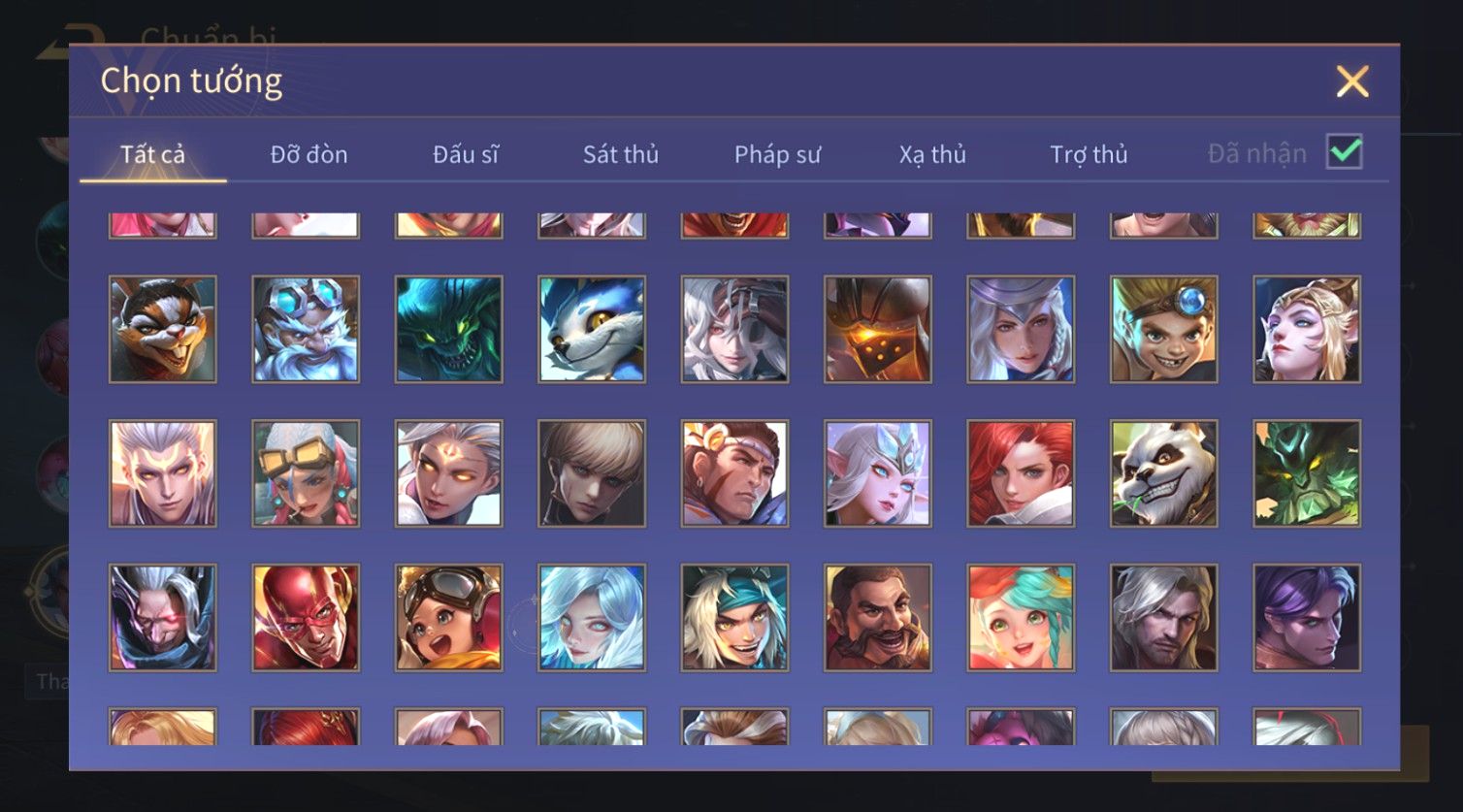The width and height of the screenshot is (1463, 812).
Task: Select the white-bearded dwarf with goggles
Action: [306, 329]
